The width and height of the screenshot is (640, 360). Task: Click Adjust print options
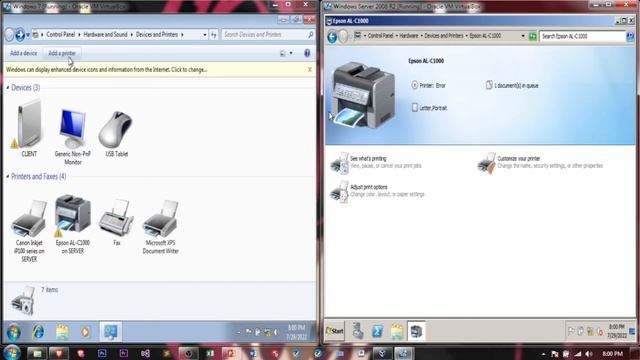pos(369,187)
